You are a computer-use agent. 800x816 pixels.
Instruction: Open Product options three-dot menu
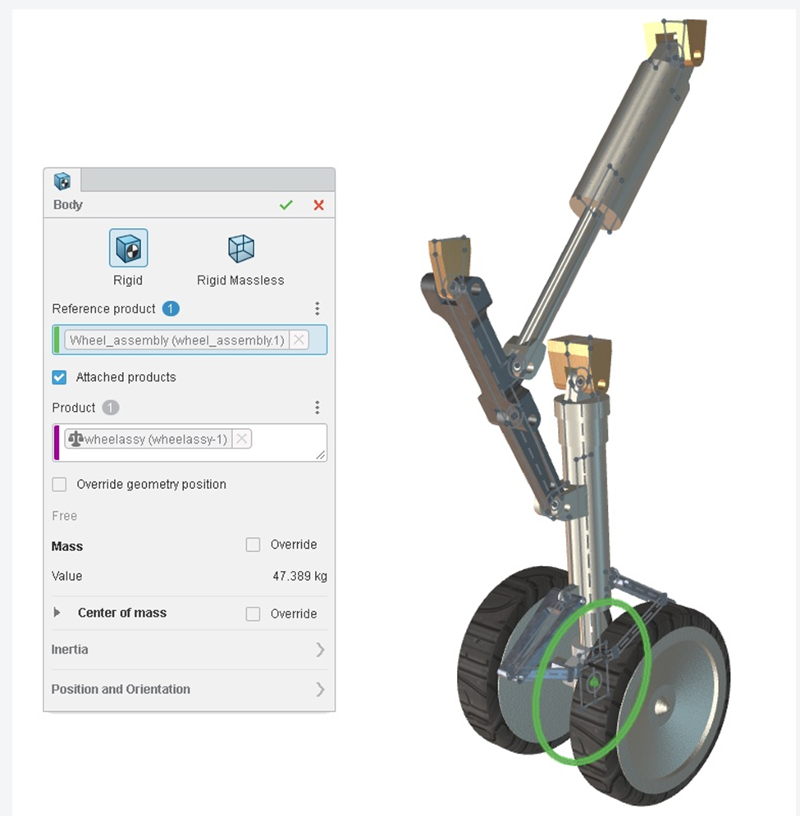pos(317,407)
